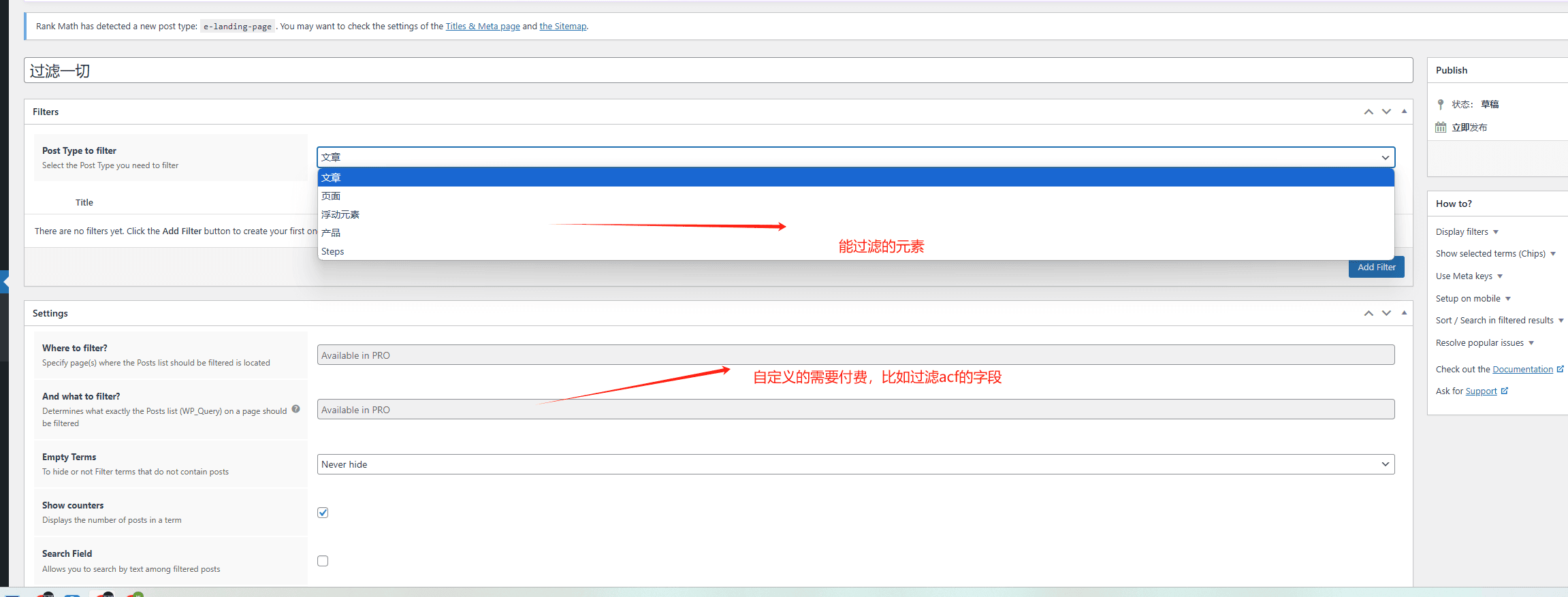Viewport: 1568px width, 597px height.
Task: Open the Titles & Meta page link
Action: click(x=483, y=27)
